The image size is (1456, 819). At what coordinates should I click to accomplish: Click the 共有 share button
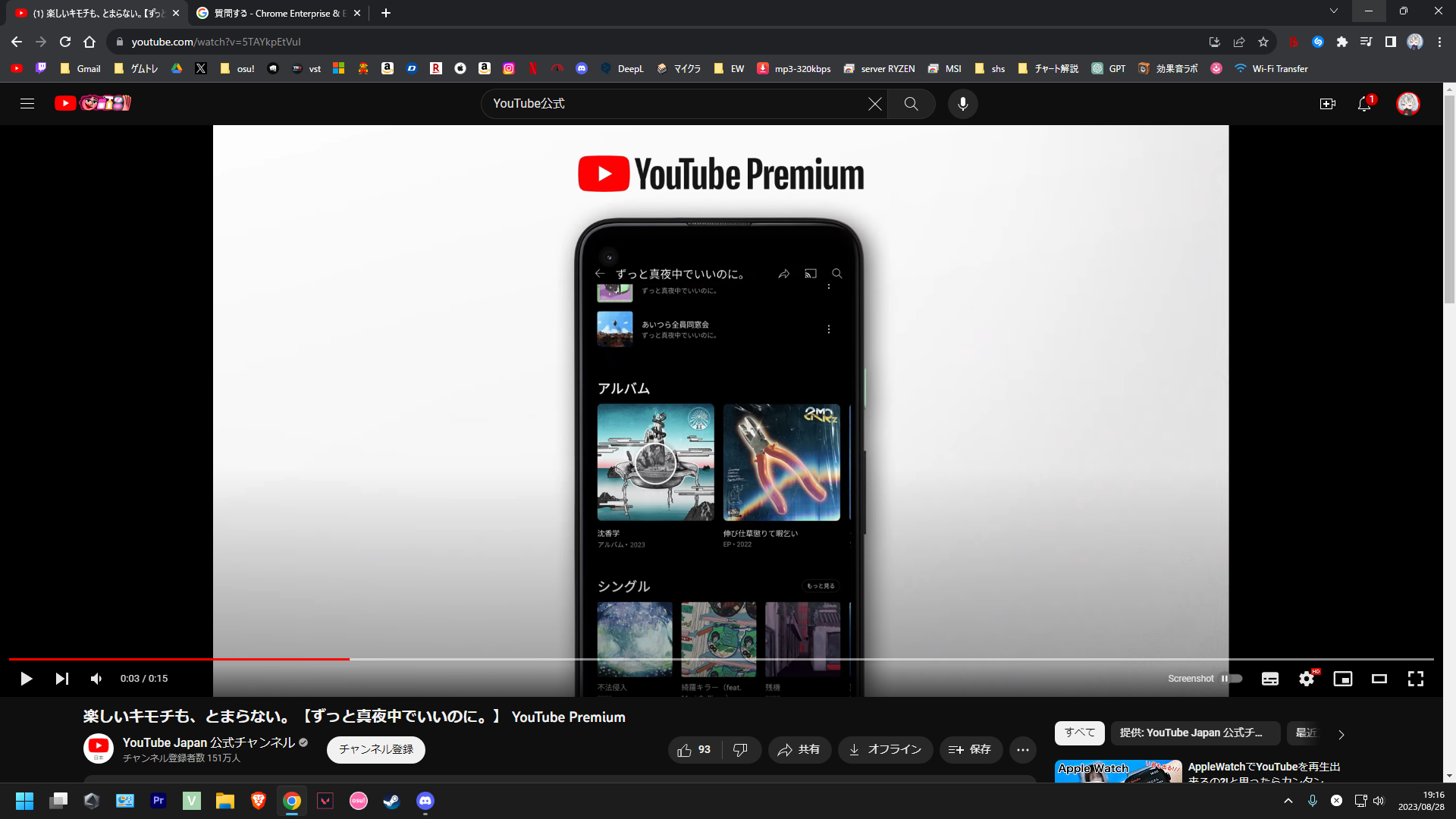799,750
